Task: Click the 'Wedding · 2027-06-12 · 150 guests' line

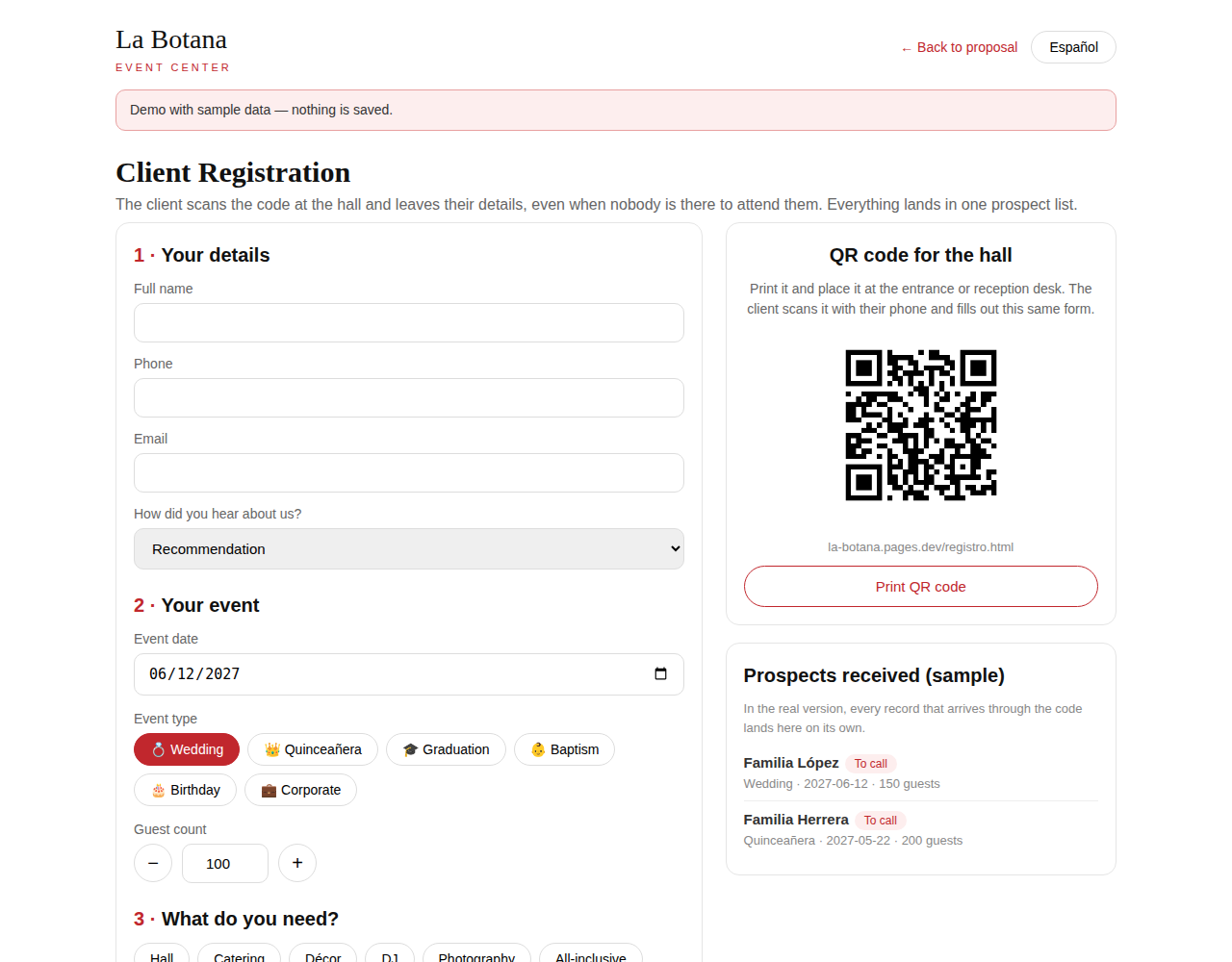Action: pyautogui.click(x=842, y=784)
